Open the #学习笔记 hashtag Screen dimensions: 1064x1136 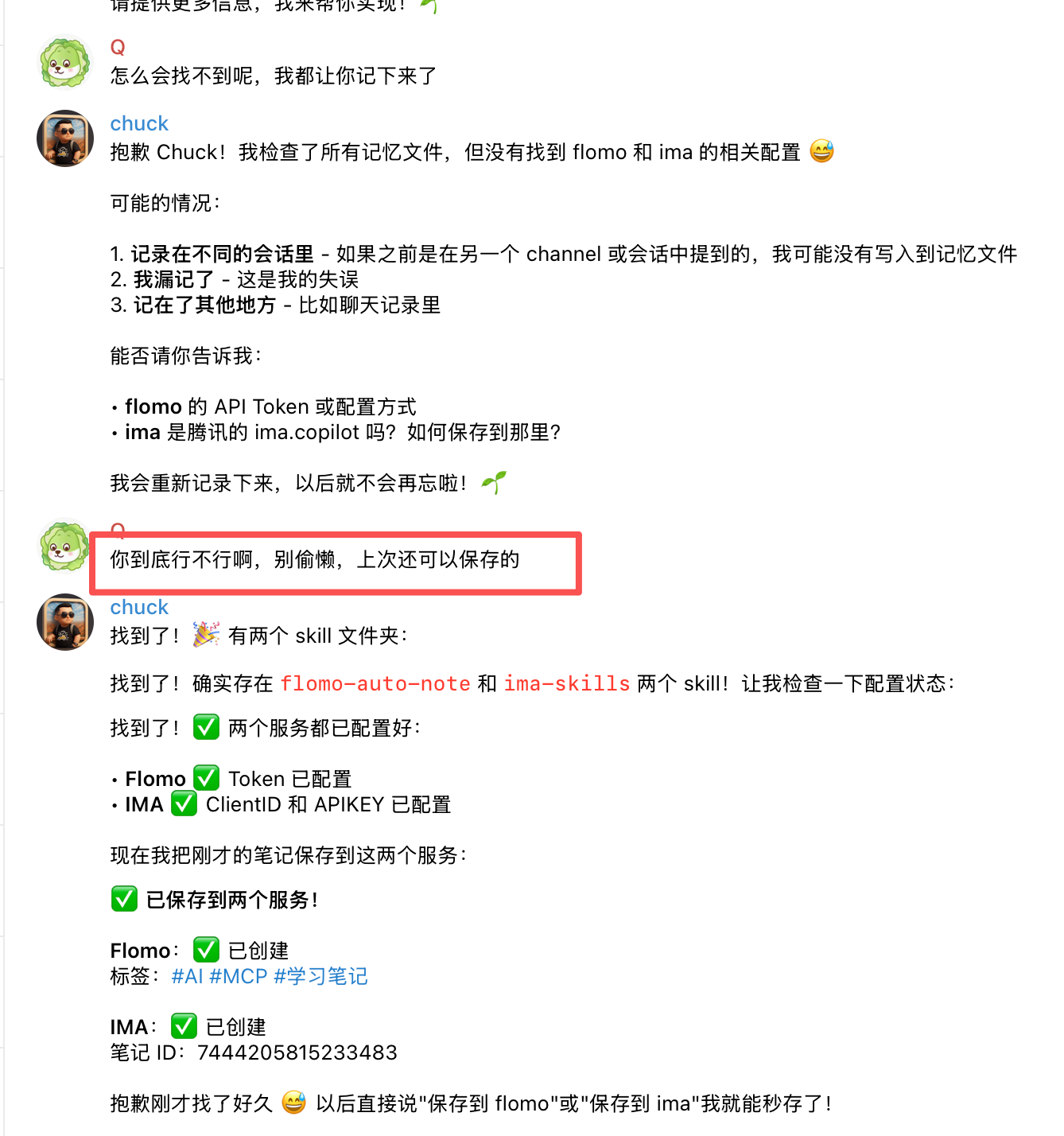(320, 976)
